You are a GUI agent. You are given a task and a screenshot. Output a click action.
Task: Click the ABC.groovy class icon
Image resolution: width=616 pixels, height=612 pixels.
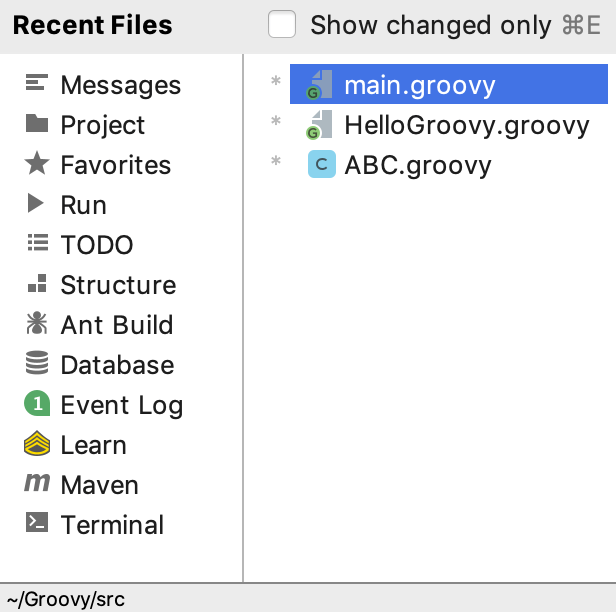[321, 164]
